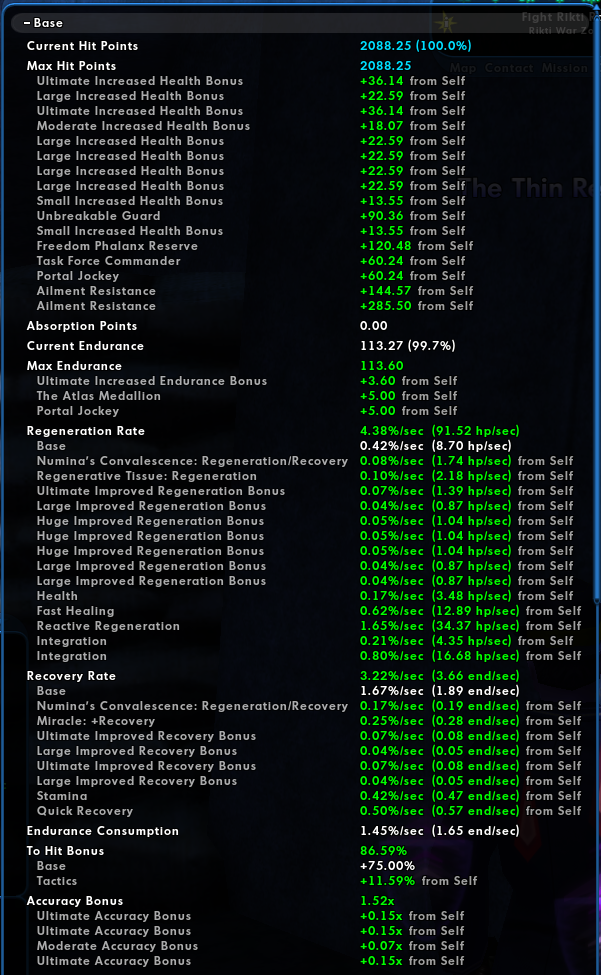The width and height of the screenshot is (601, 975).
Task: Collapse the Base attributes section
Action: pos(27,23)
